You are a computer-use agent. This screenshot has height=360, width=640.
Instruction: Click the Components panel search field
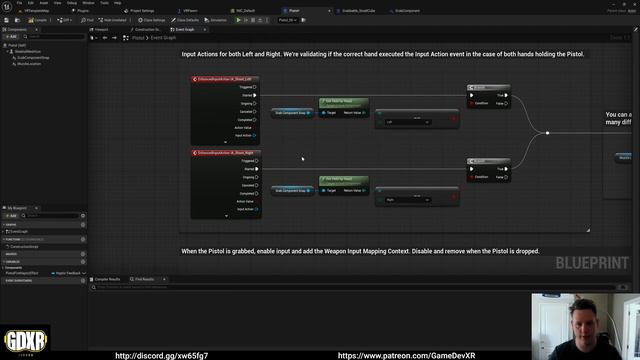[54, 37]
